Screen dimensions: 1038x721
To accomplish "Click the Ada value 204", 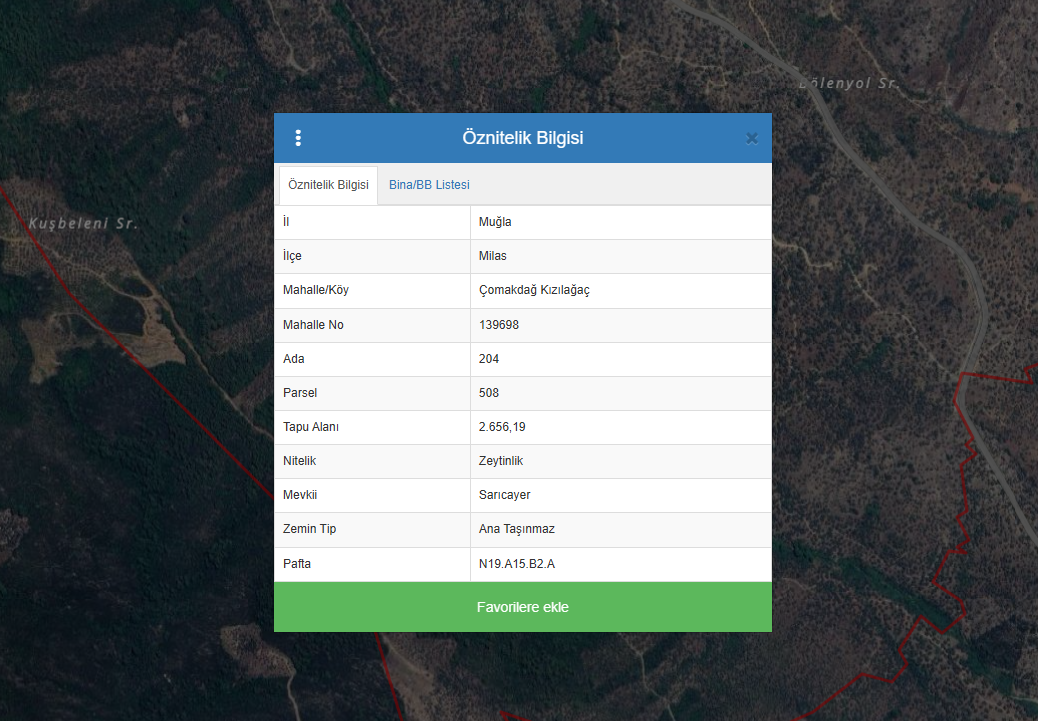I will (x=489, y=359).
